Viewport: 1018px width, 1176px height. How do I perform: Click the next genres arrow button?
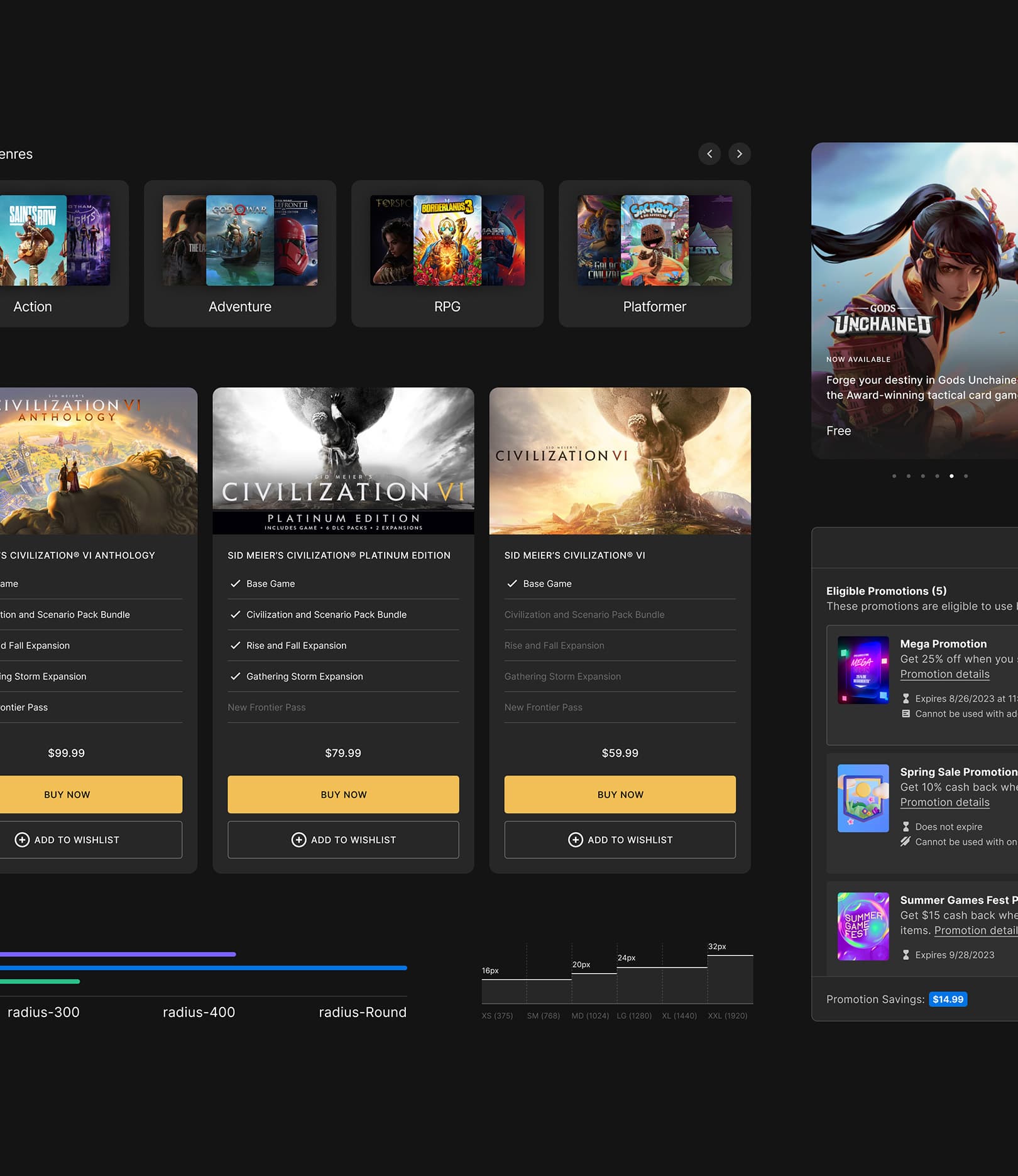coord(740,154)
